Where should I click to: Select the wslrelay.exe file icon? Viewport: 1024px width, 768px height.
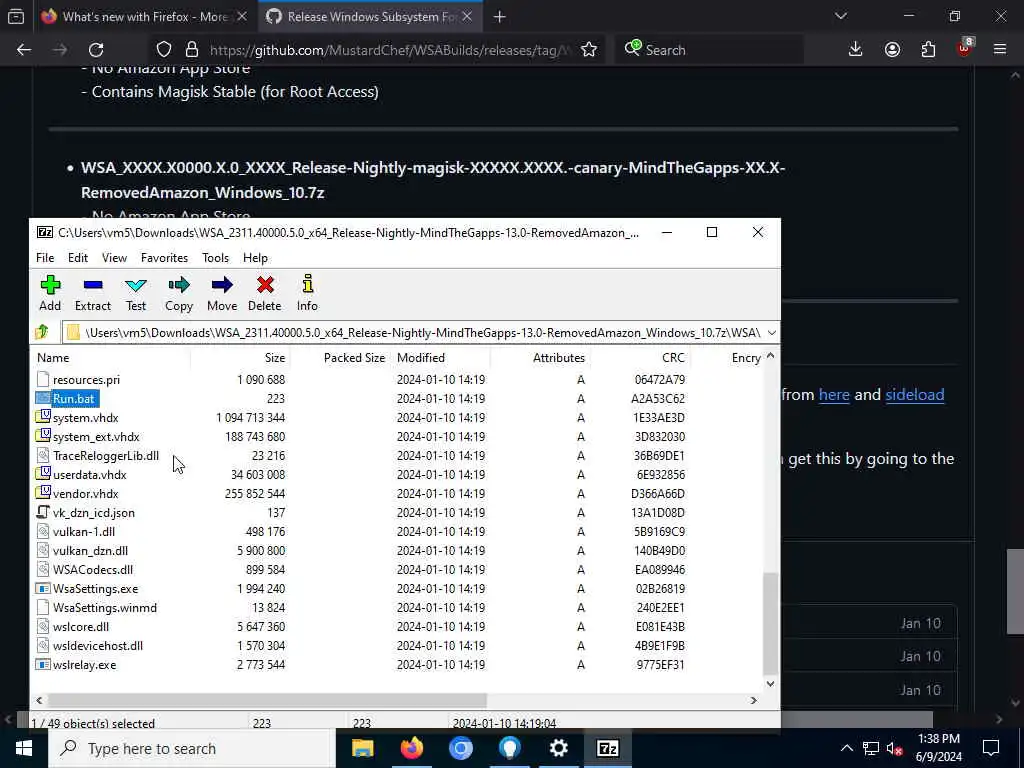[x=43, y=664]
